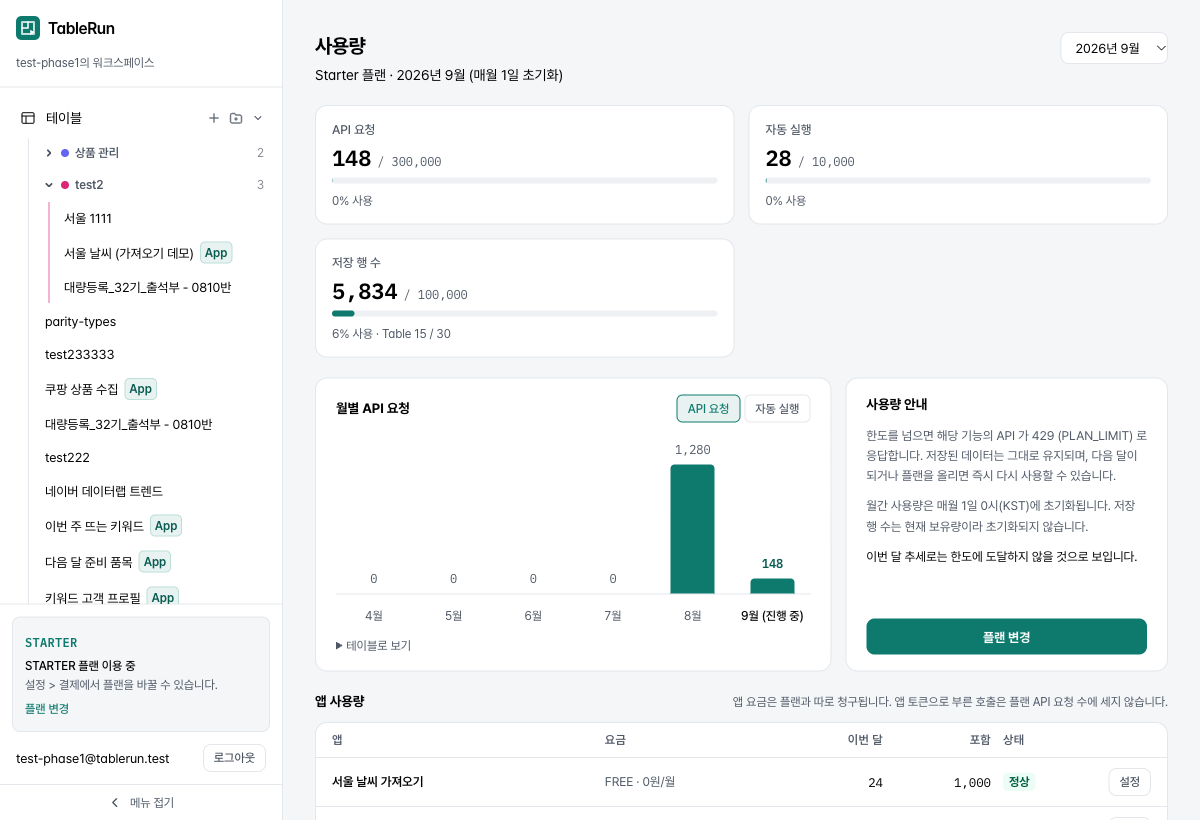Open 서울 날씨 (가져오기 데모) table
The image size is (1200, 820).
129,253
